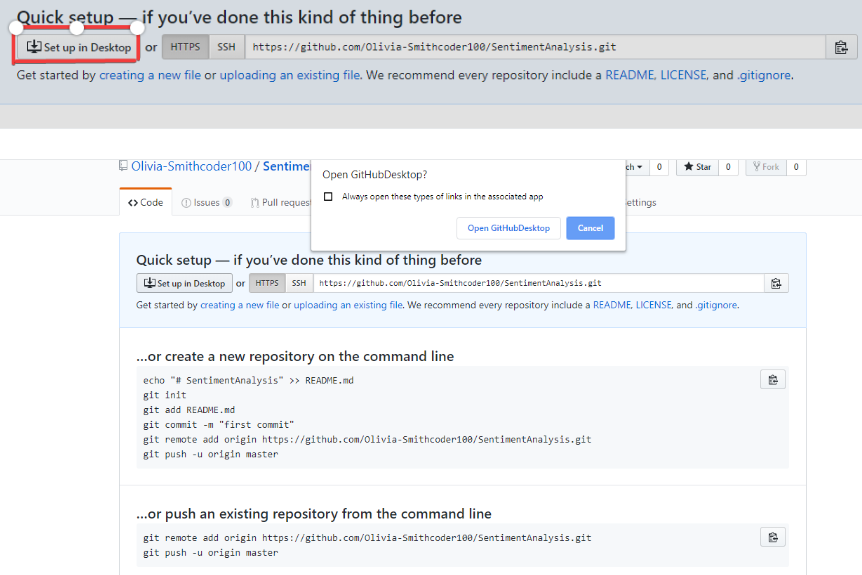Click uploading an existing file in lower box
Screen dimensions: 862x575
point(348,305)
